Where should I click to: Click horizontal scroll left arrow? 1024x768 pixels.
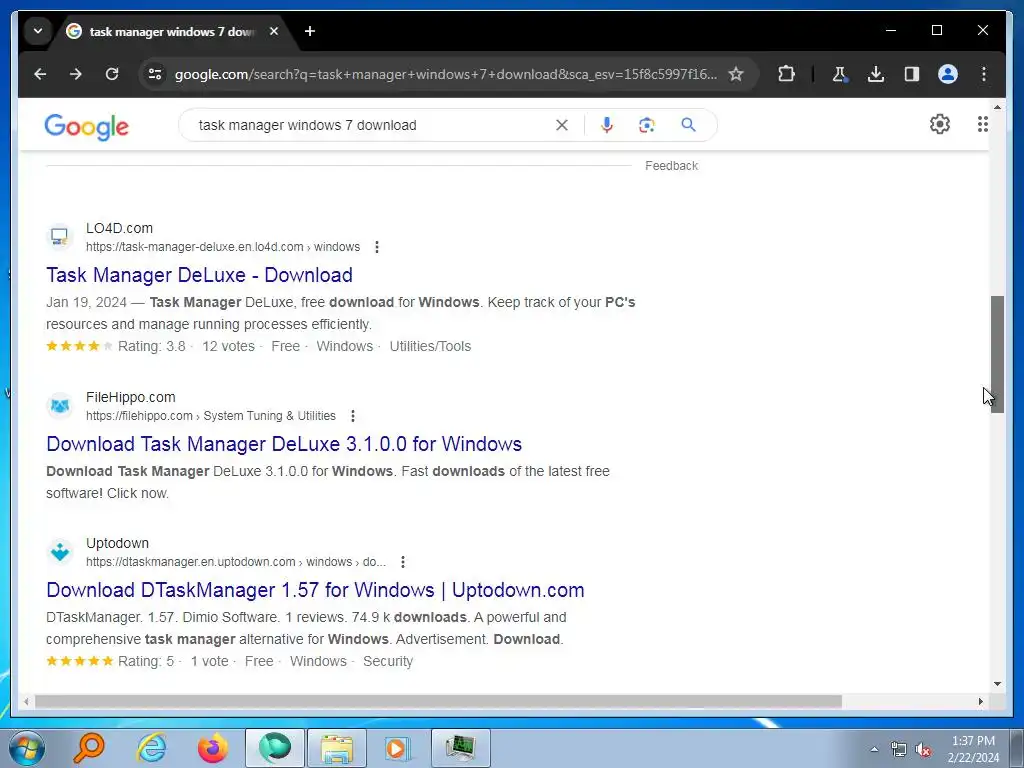pos(26,701)
